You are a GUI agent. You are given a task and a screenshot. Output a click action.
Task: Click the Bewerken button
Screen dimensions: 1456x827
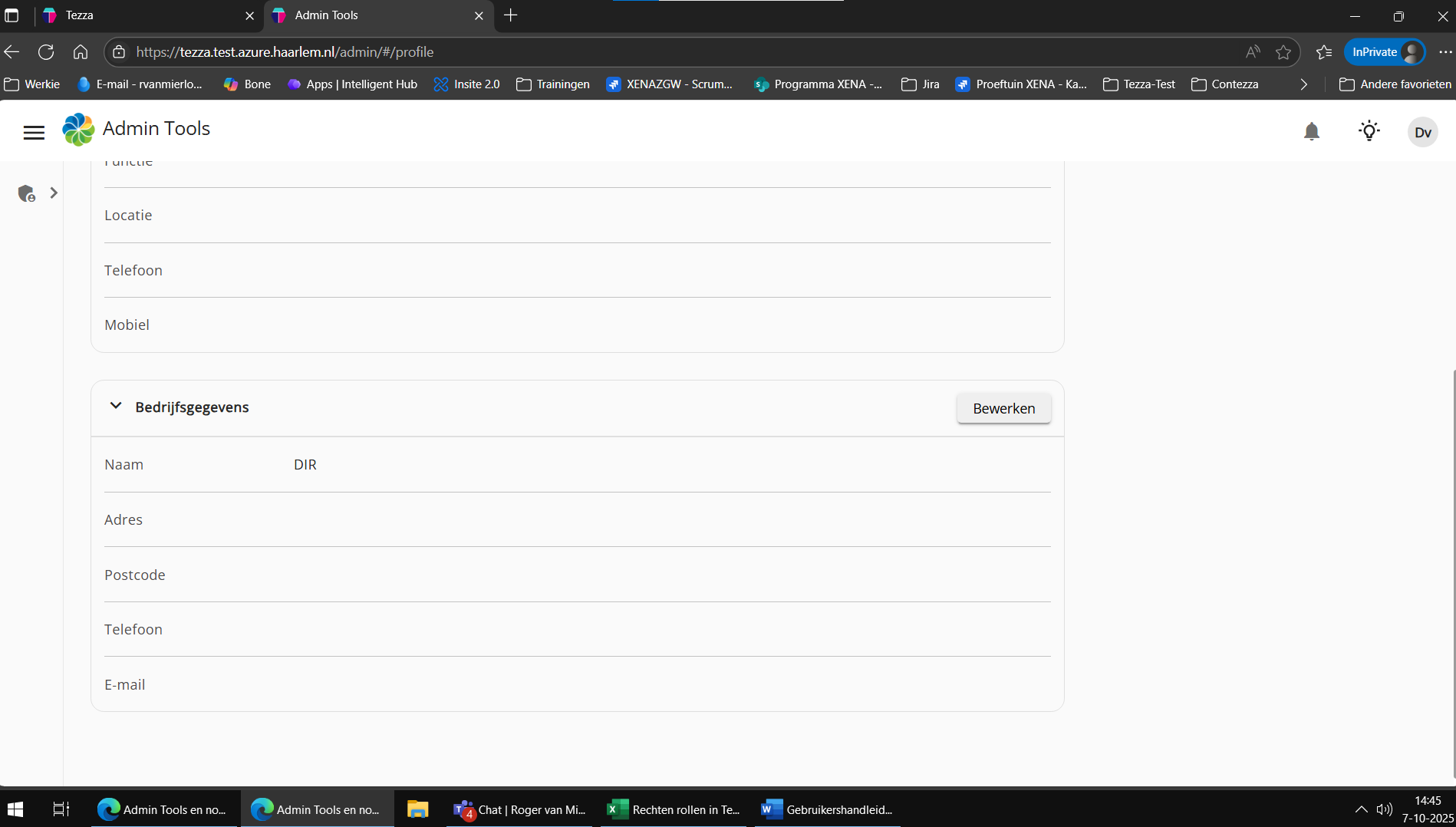[1003, 408]
